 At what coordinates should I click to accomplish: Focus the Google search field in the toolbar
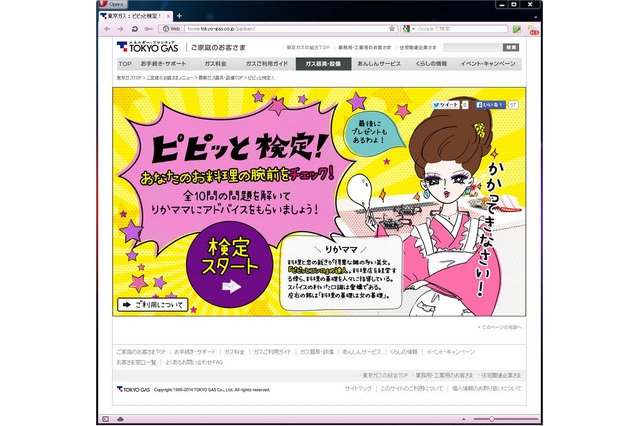(x=462, y=29)
